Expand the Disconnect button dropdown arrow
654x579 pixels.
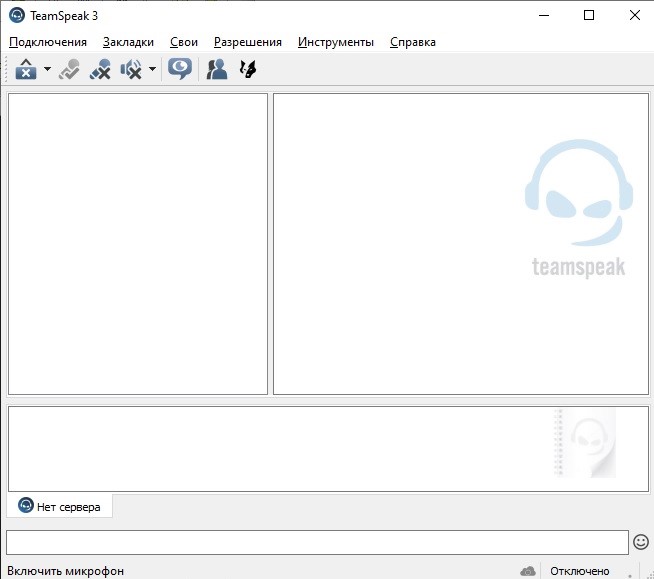point(47,69)
